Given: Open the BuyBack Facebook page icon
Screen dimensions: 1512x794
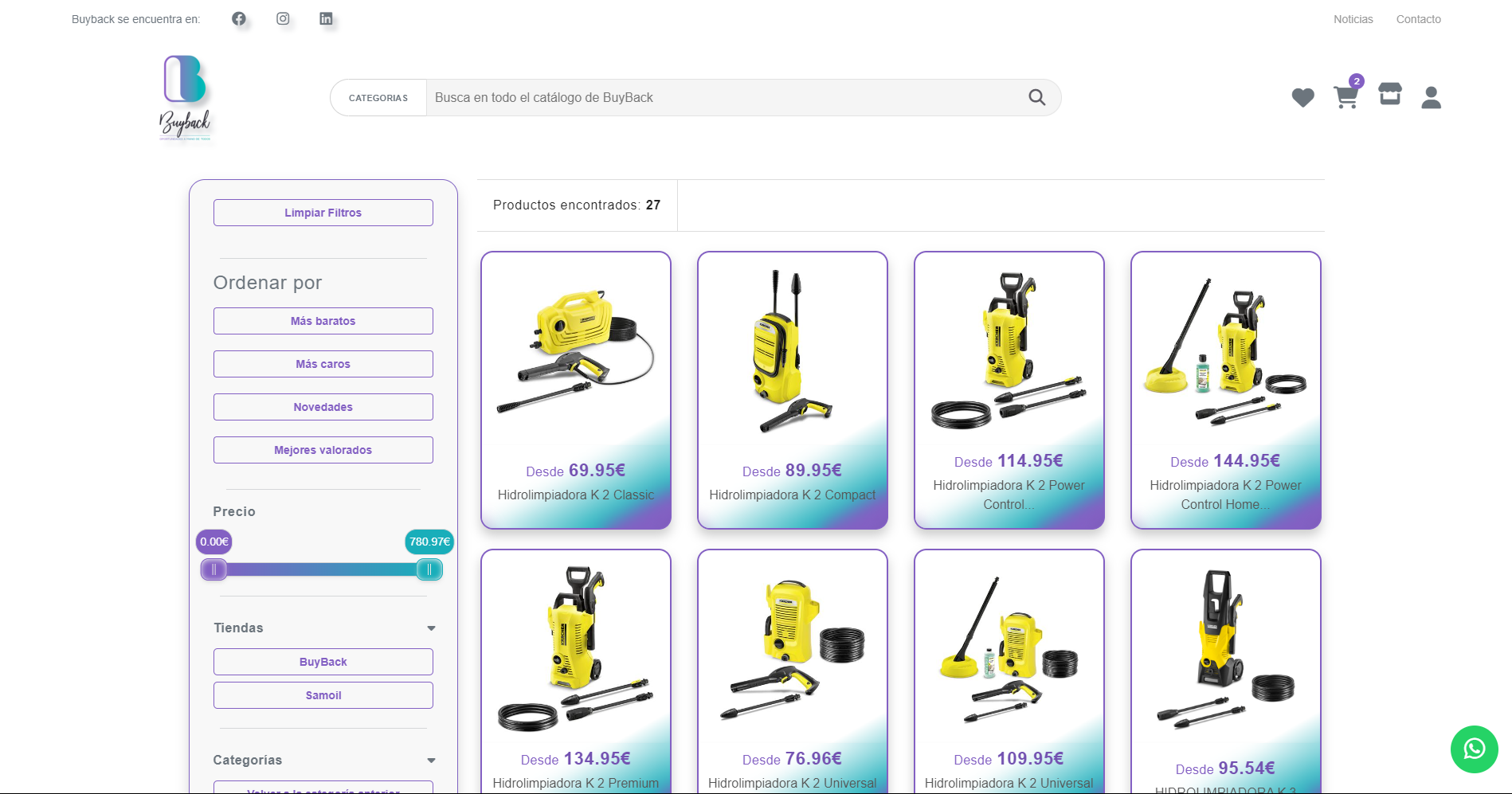Looking at the screenshot, I should (238, 18).
